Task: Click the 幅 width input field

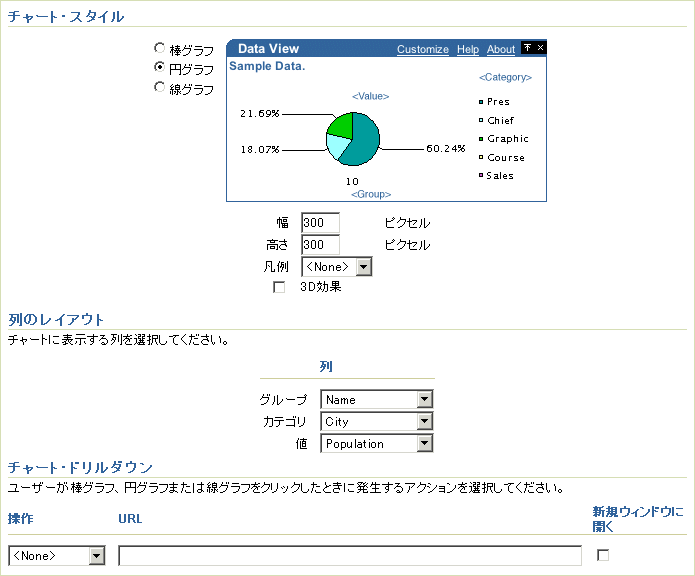Action: point(320,222)
